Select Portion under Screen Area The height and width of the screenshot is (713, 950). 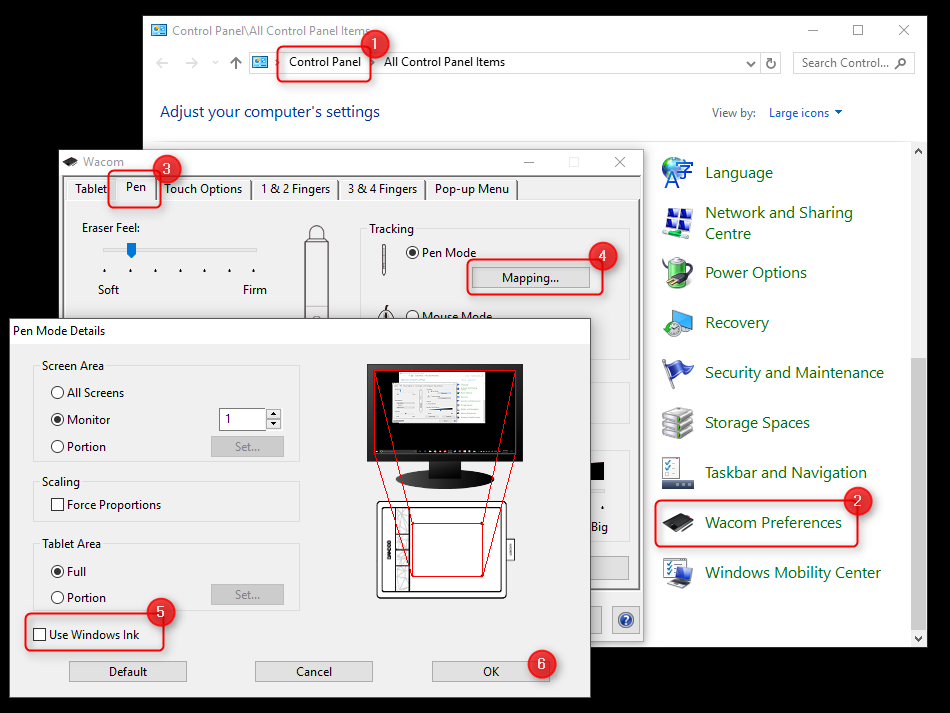[58, 446]
